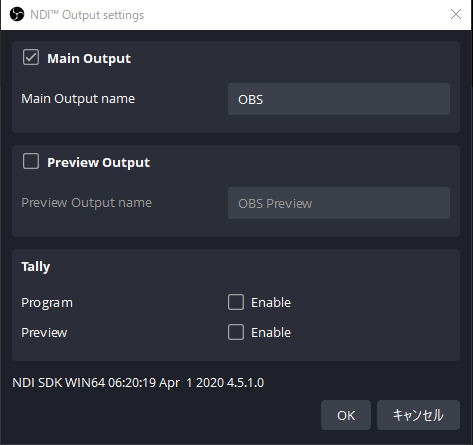
Task: Click the Program label under Tally
Action: click(47, 303)
